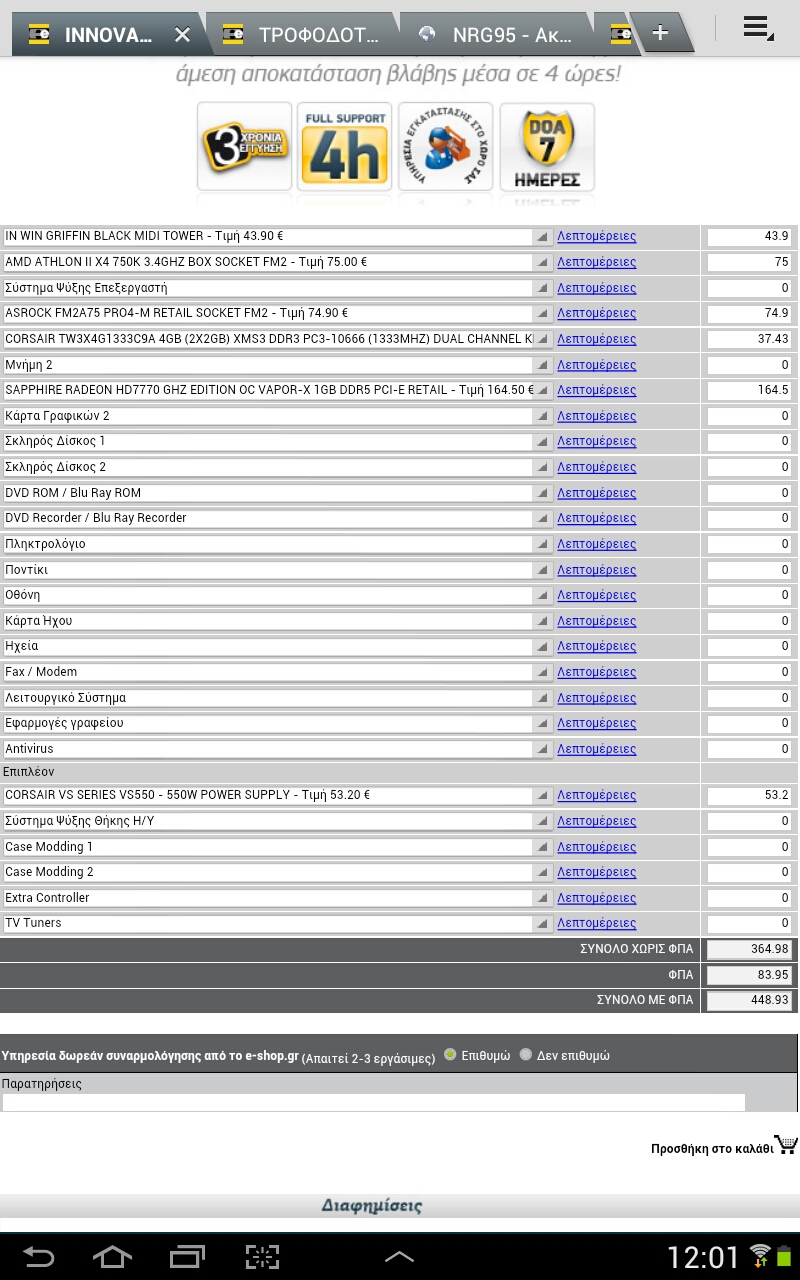Open the CORSAIR TW3X4G memory dropdown

point(278,339)
